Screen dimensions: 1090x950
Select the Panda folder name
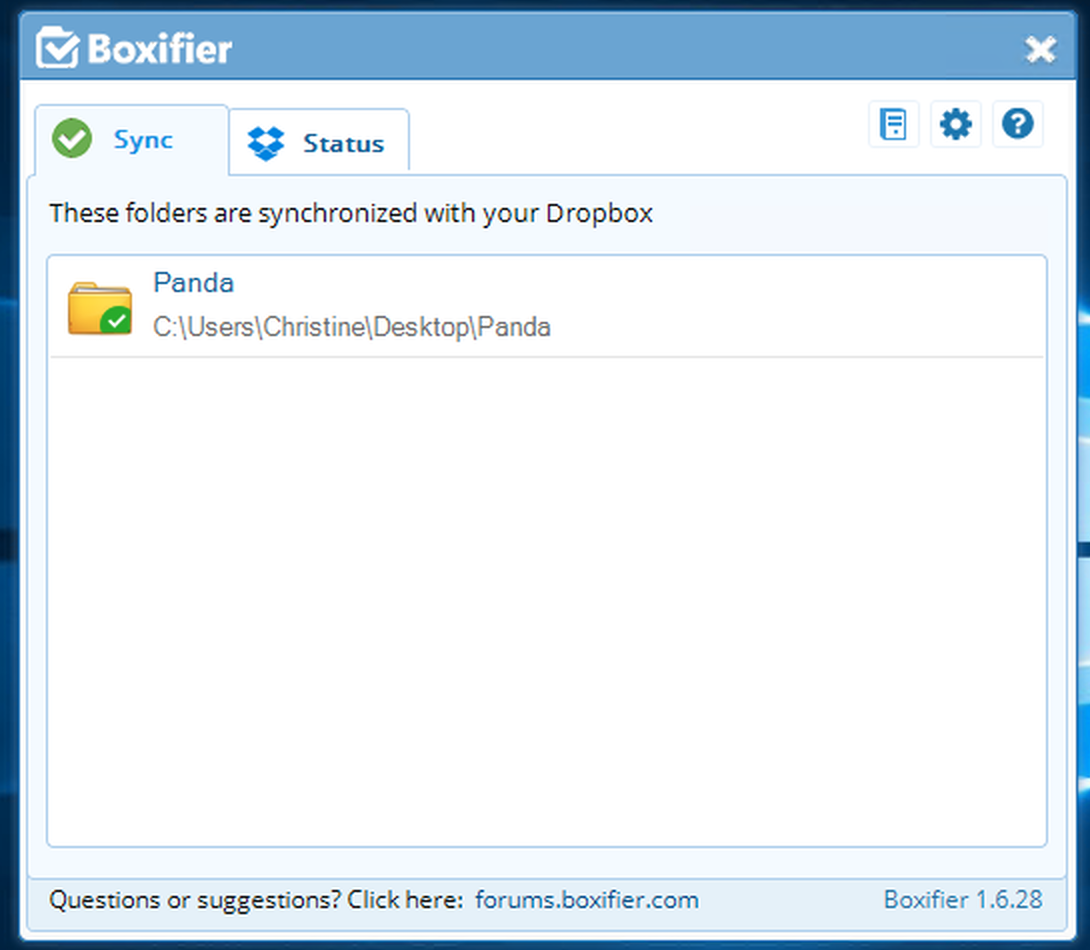(193, 283)
